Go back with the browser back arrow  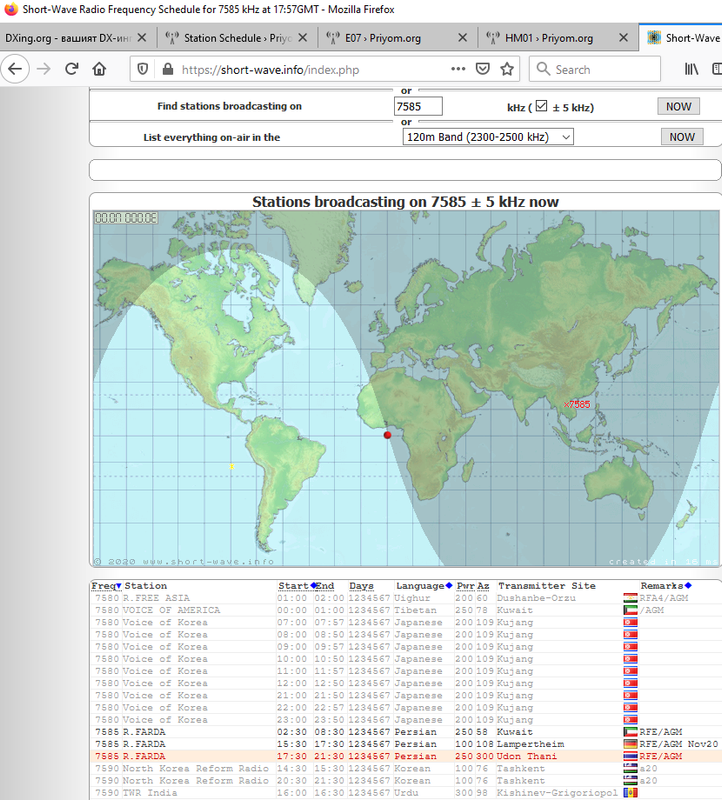(x=15, y=69)
